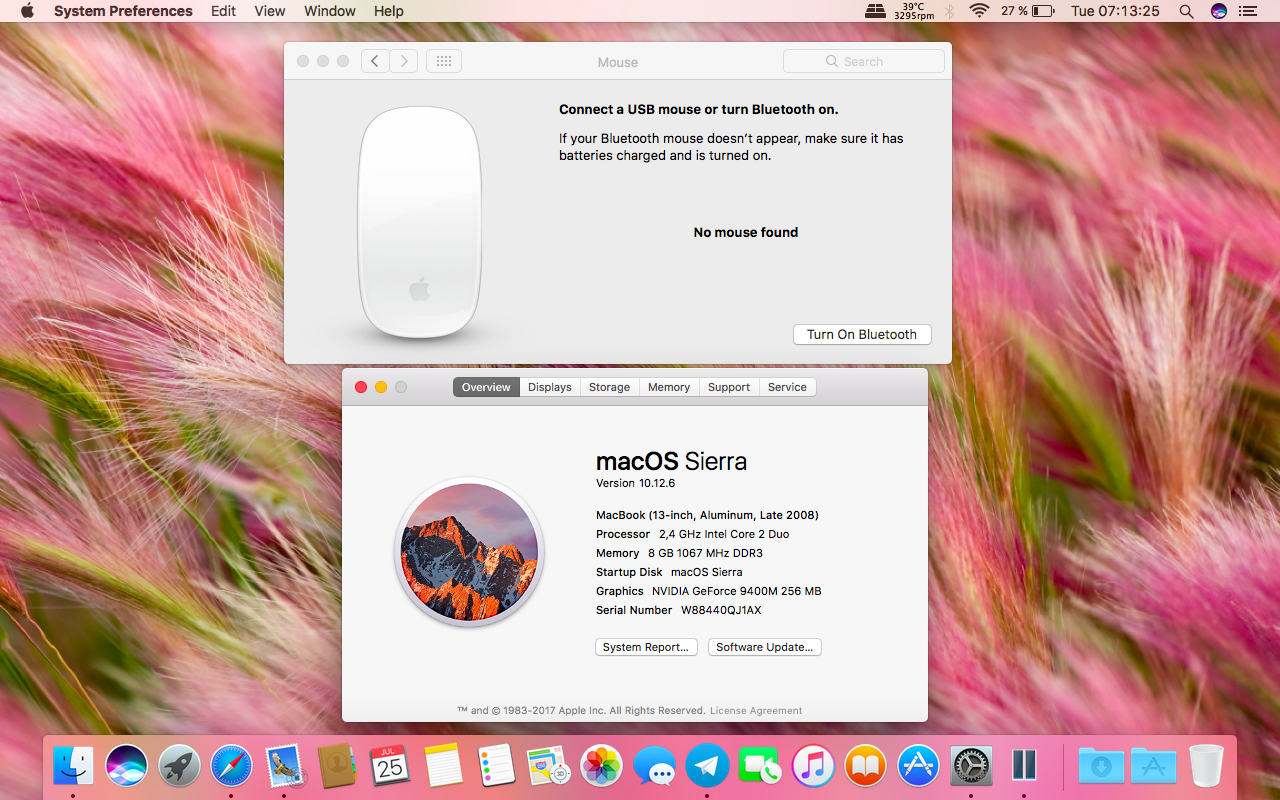Click the Magic Mouse image

(x=420, y=222)
